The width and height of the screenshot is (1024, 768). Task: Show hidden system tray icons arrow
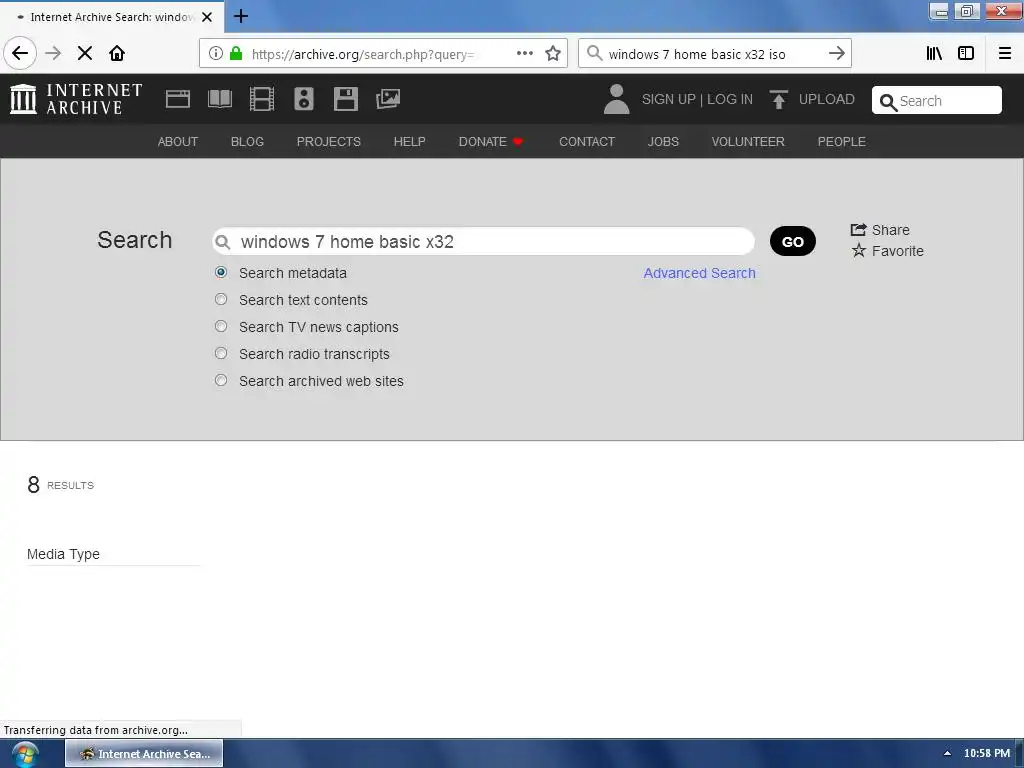tap(947, 753)
